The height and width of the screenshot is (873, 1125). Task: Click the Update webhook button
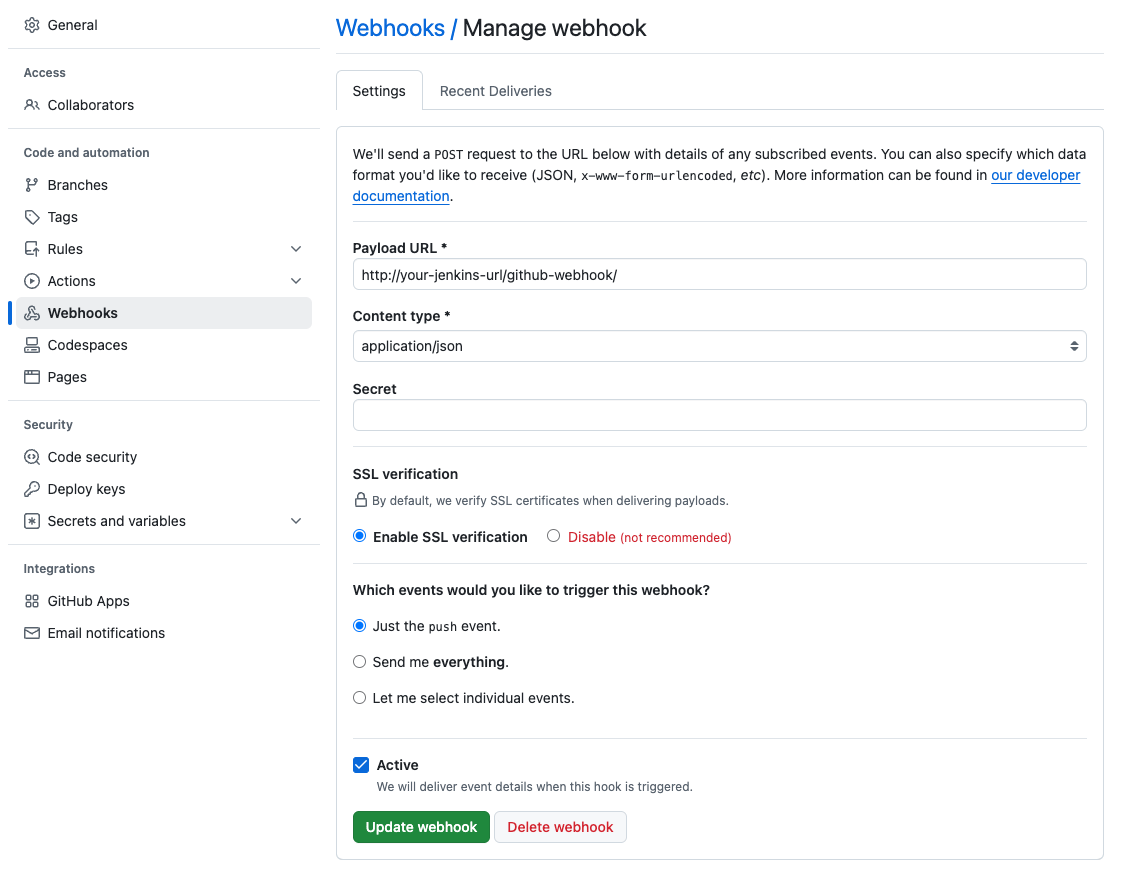click(421, 827)
